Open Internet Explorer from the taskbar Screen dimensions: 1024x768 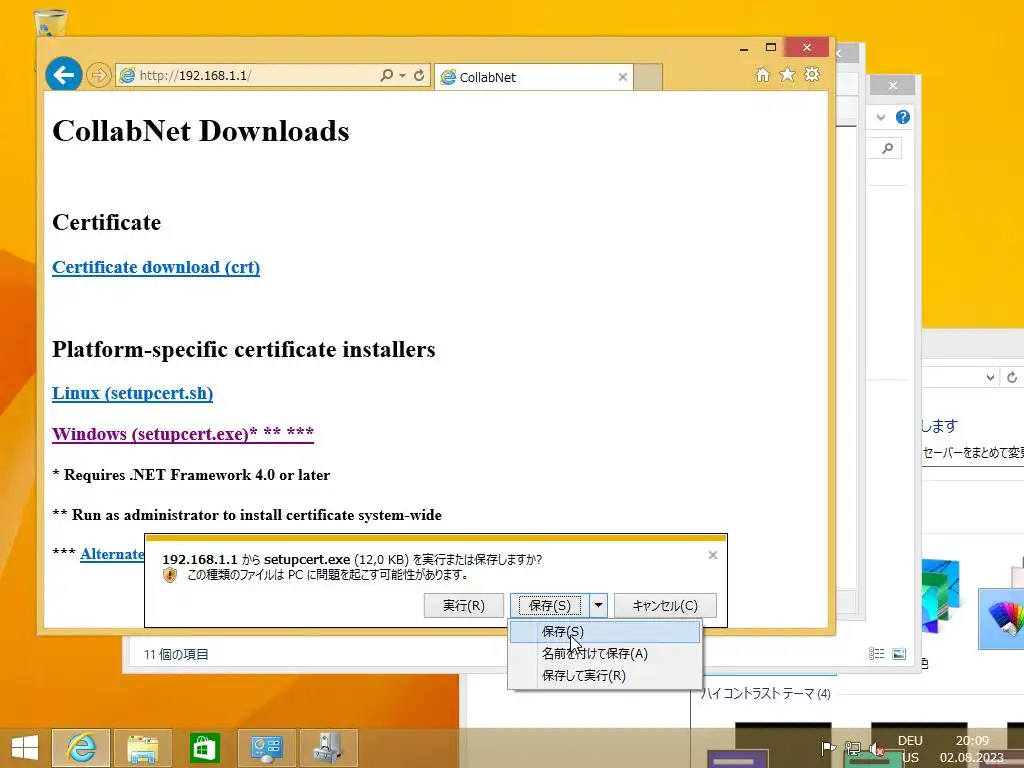(x=81, y=748)
